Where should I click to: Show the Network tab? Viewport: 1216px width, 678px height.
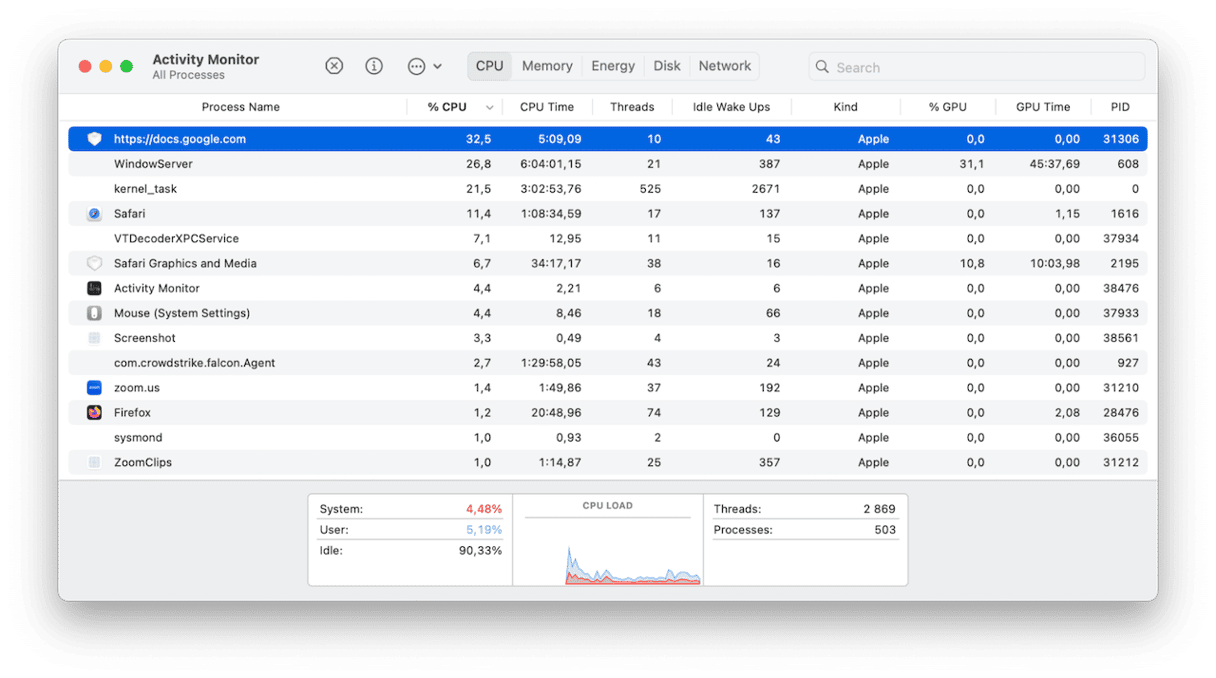(725, 66)
